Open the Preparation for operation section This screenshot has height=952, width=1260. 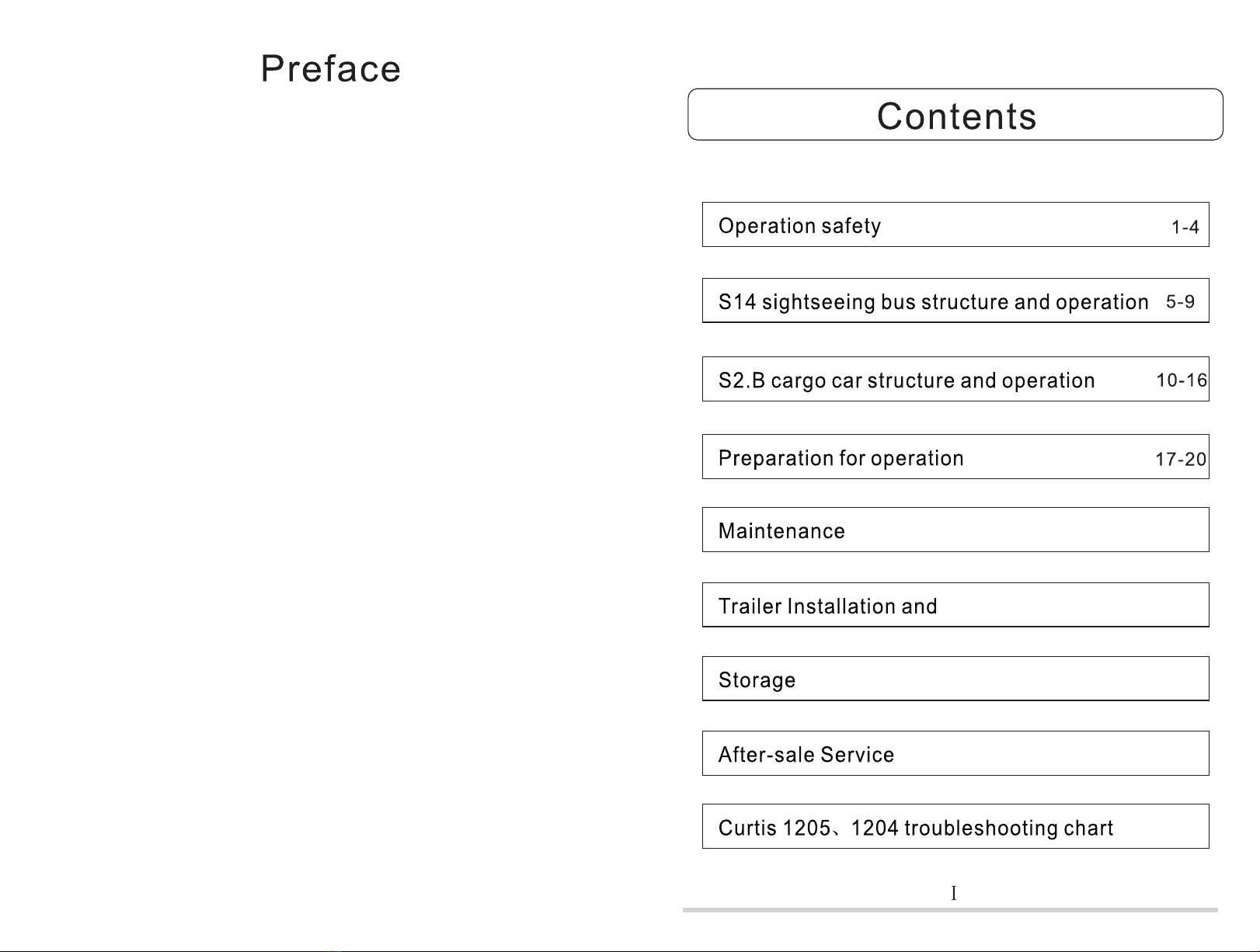point(955,457)
